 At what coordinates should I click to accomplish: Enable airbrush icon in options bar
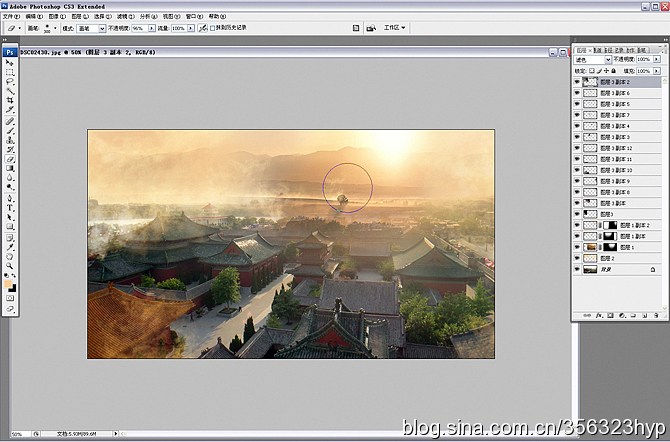203,28
